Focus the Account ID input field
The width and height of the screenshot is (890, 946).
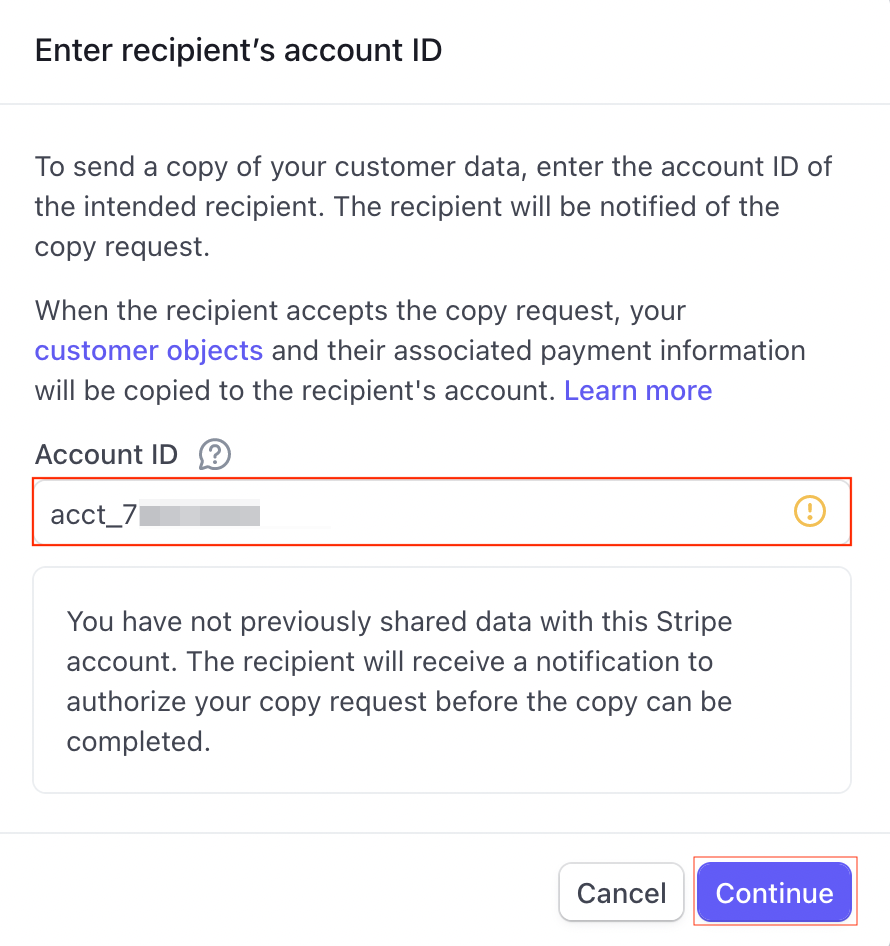500,512
